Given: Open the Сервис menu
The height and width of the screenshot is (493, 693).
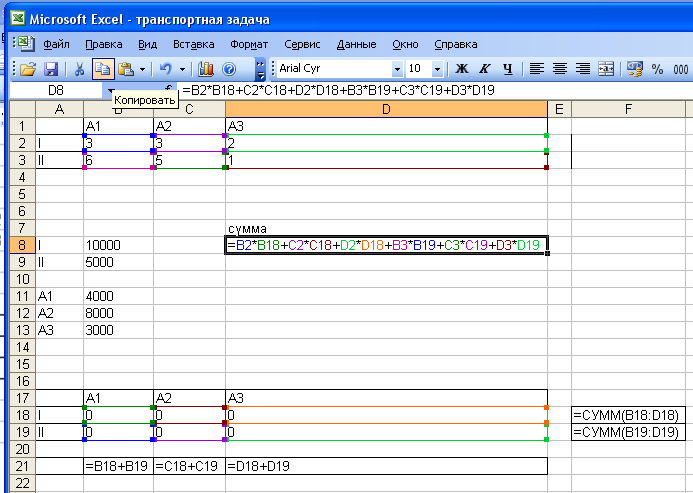Looking at the screenshot, I should (302, 44).
